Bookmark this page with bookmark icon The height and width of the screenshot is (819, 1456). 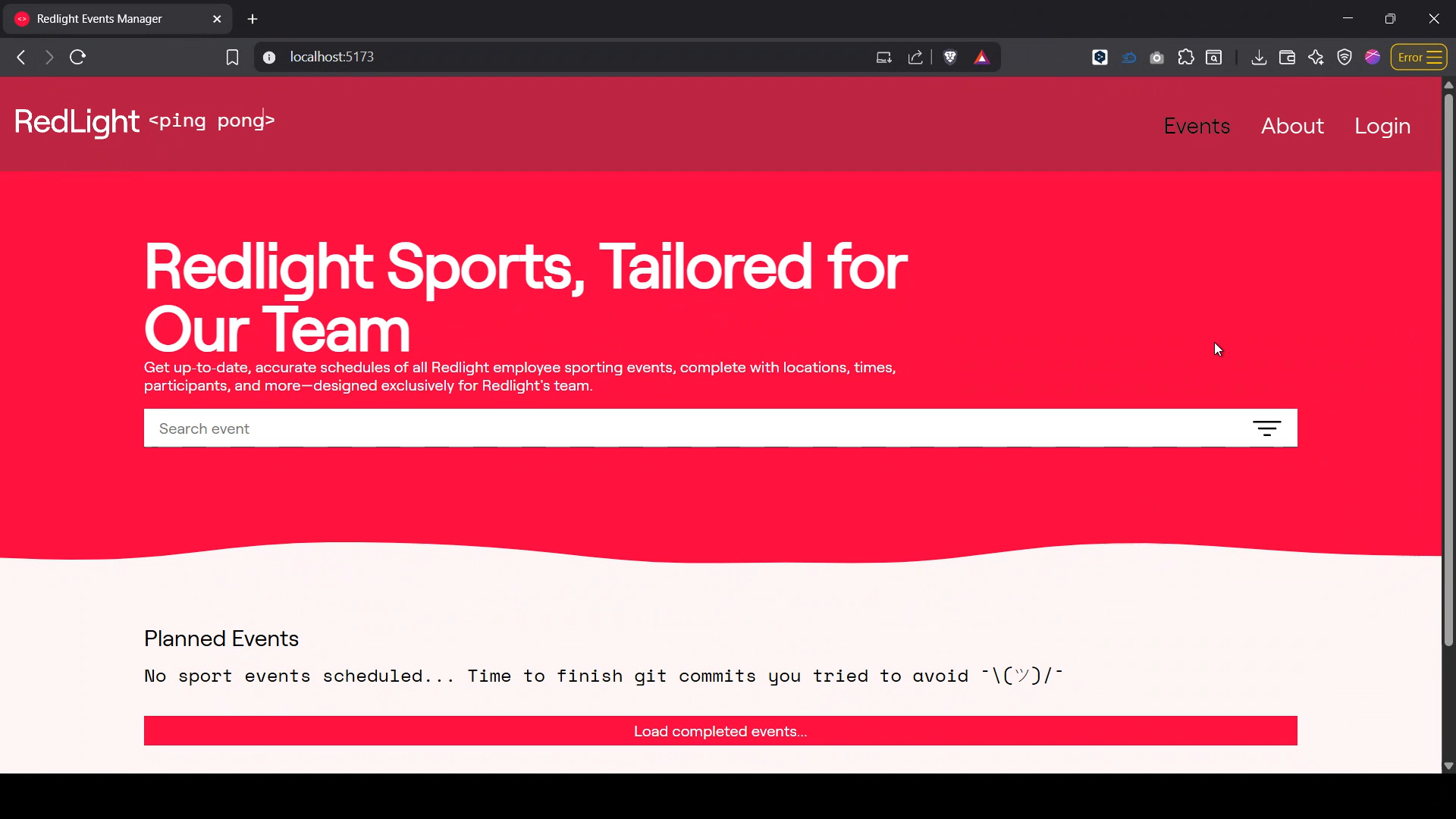click(x=232, y=58)
